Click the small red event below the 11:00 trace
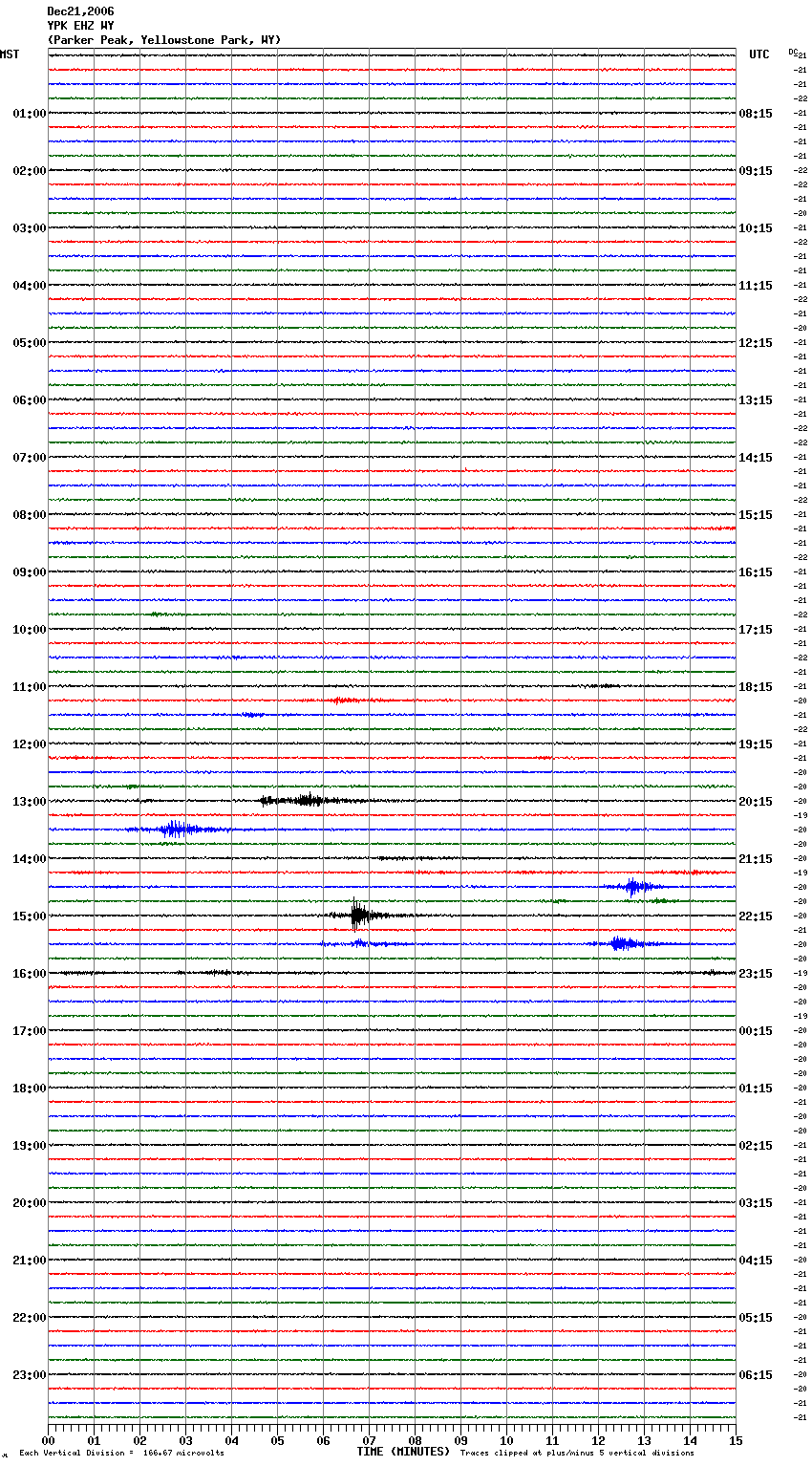Screen dimensions: 812x1466 pos(347,701)
